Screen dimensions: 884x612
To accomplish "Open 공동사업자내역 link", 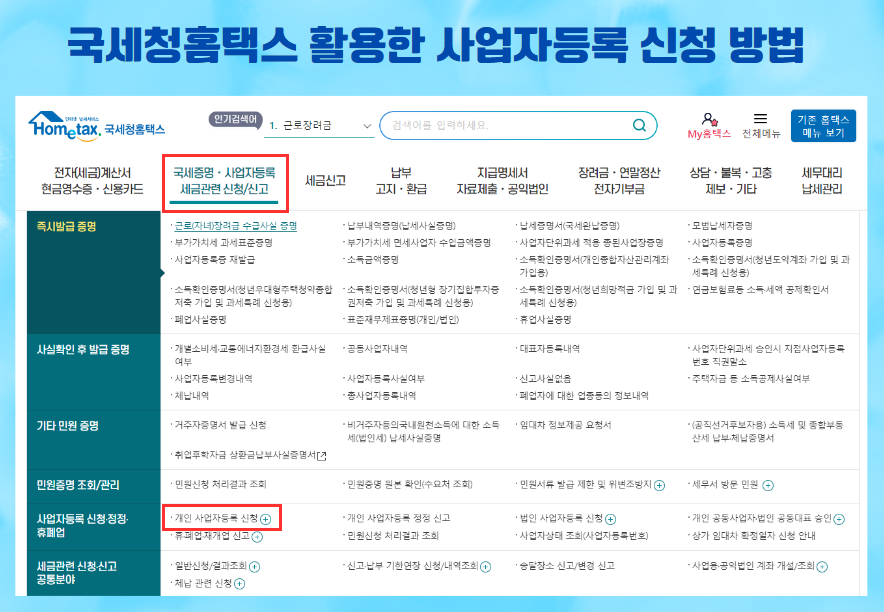I will point(377,349).
